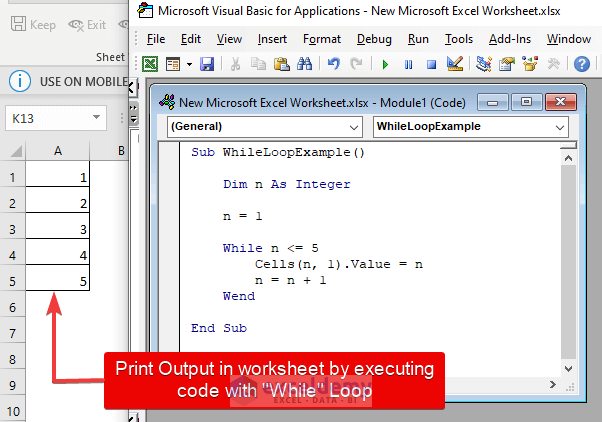Expand the WhileLoopExample procedure dropdown
The height and width of the screenshot is (422, 602).
(x=560, y=127)
